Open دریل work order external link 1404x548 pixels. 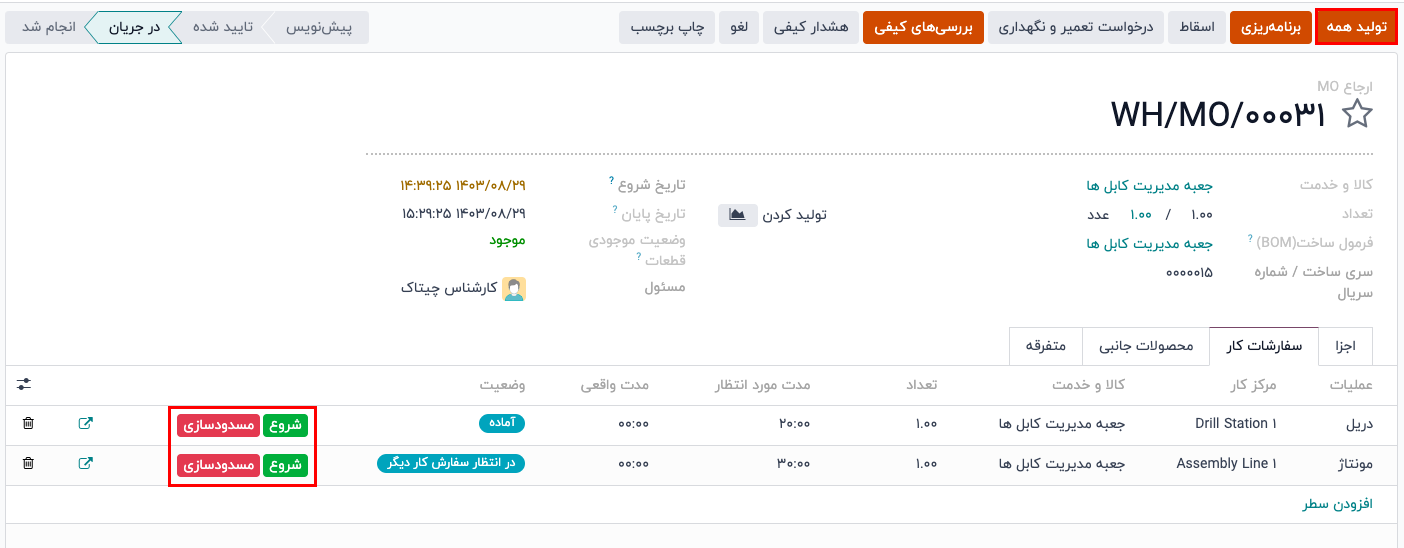click(x=86, y=424)
